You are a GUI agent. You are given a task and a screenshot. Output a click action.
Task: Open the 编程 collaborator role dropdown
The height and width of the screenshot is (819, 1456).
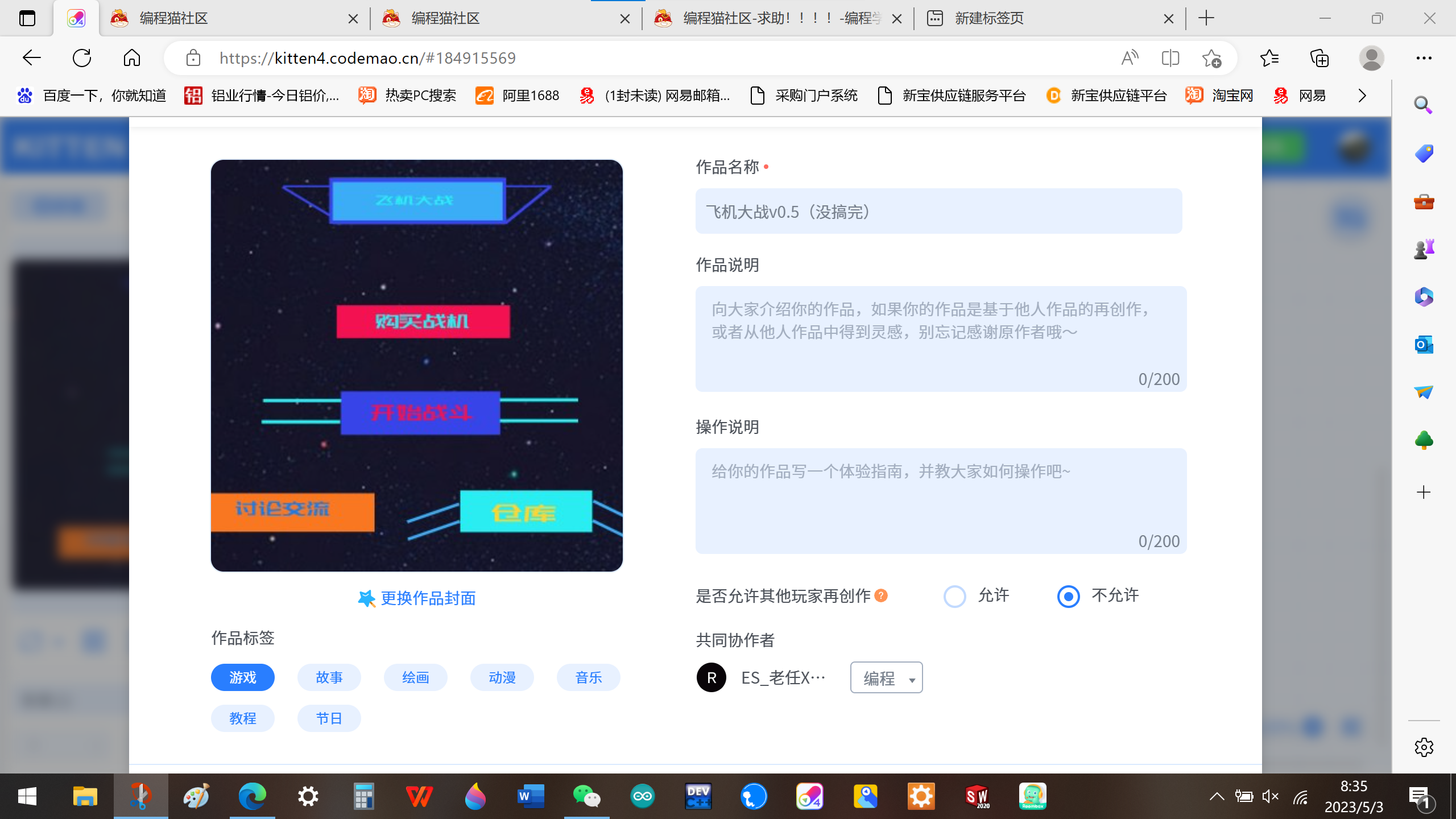pyautogui.click(x=887, y=677)
